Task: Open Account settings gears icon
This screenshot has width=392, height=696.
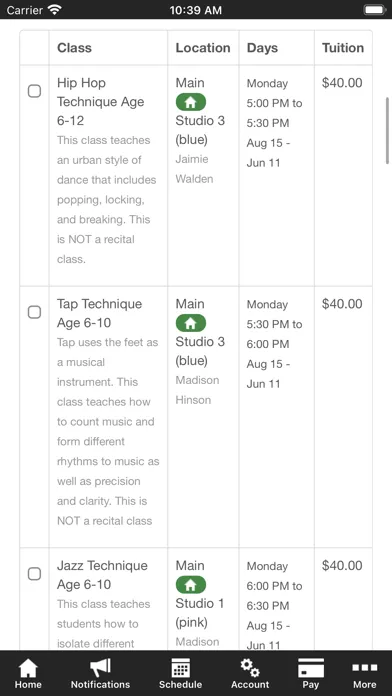Action: 250,668
